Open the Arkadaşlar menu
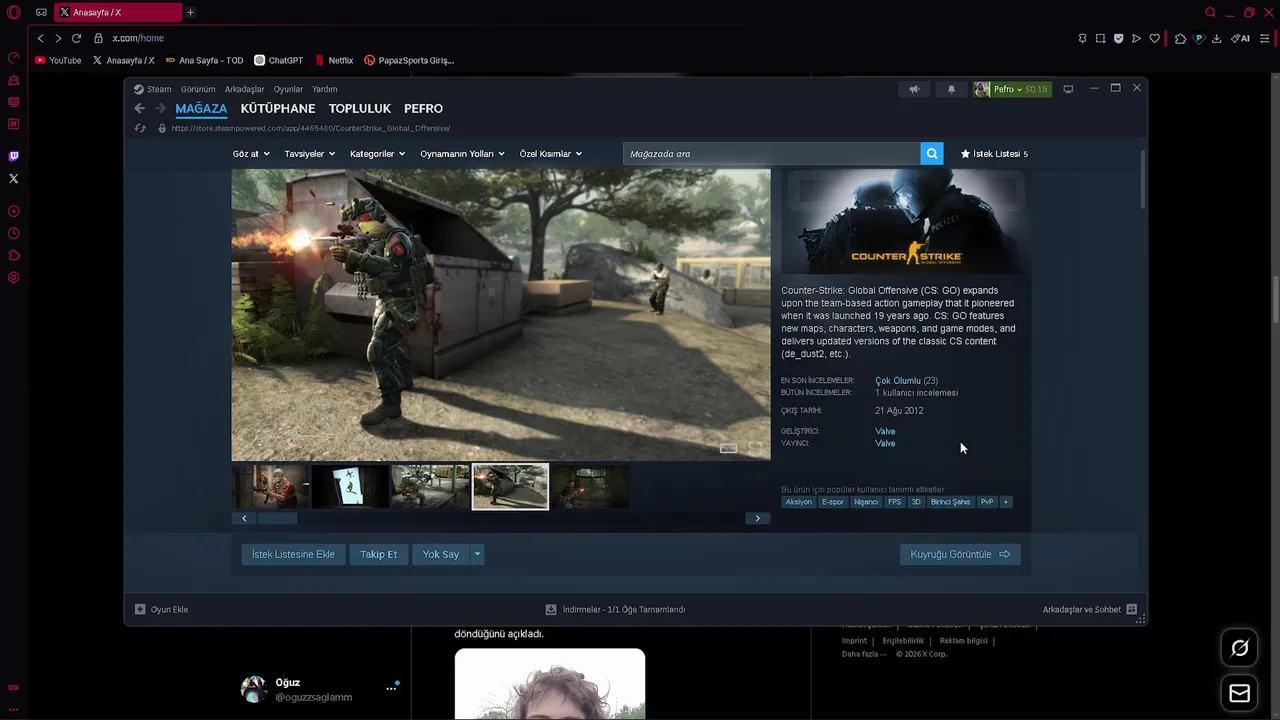Viewport: 1280px width, 720px height. point(244,89)
